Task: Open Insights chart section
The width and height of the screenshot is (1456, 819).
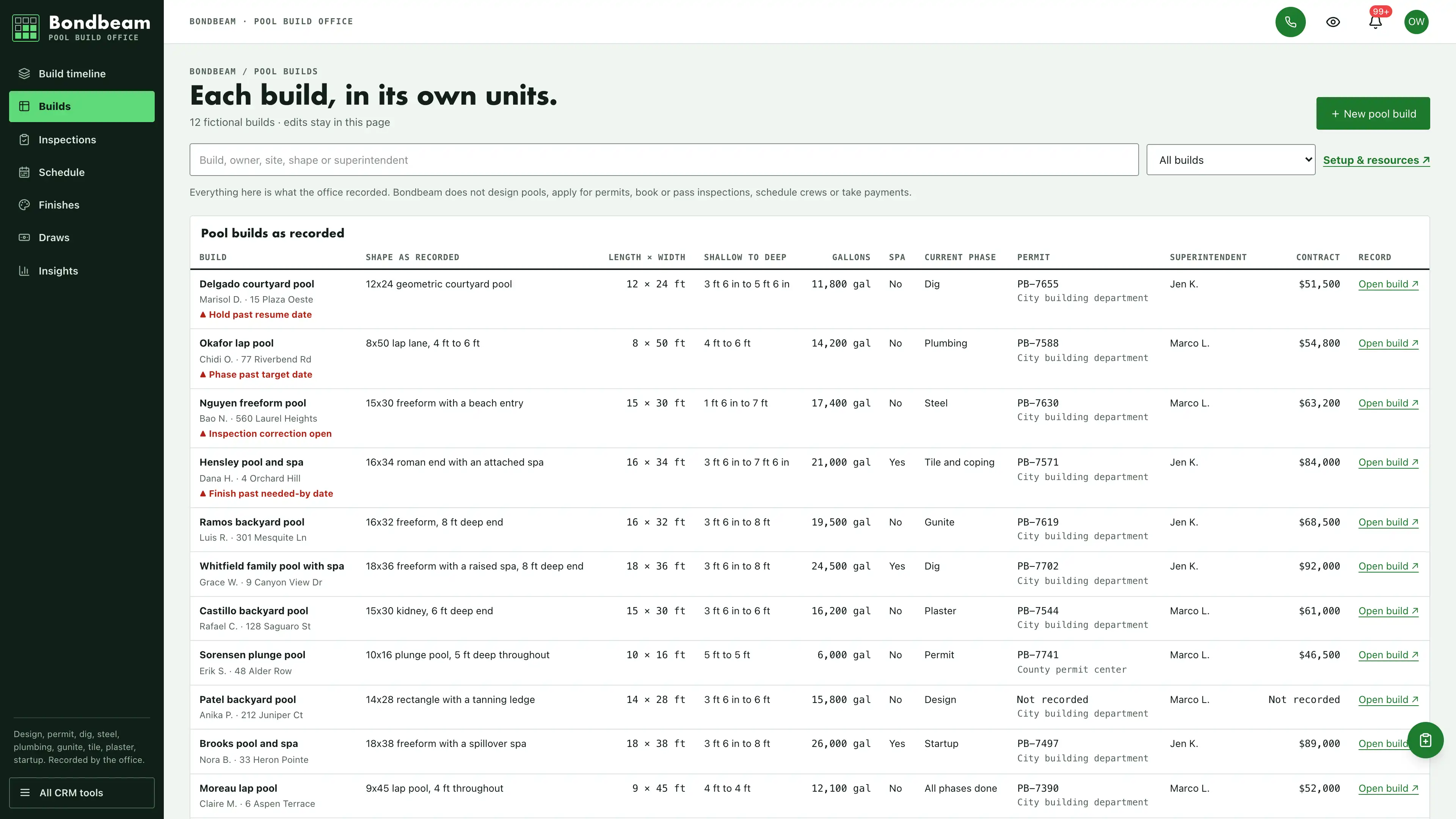Action: (x=82, y=271)
